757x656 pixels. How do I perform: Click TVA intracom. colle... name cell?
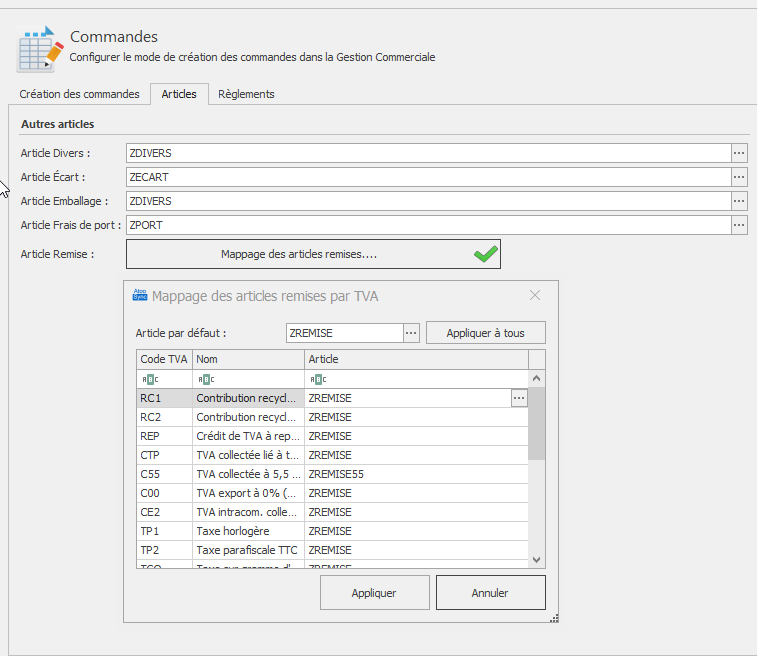click(x=248, y=512)
